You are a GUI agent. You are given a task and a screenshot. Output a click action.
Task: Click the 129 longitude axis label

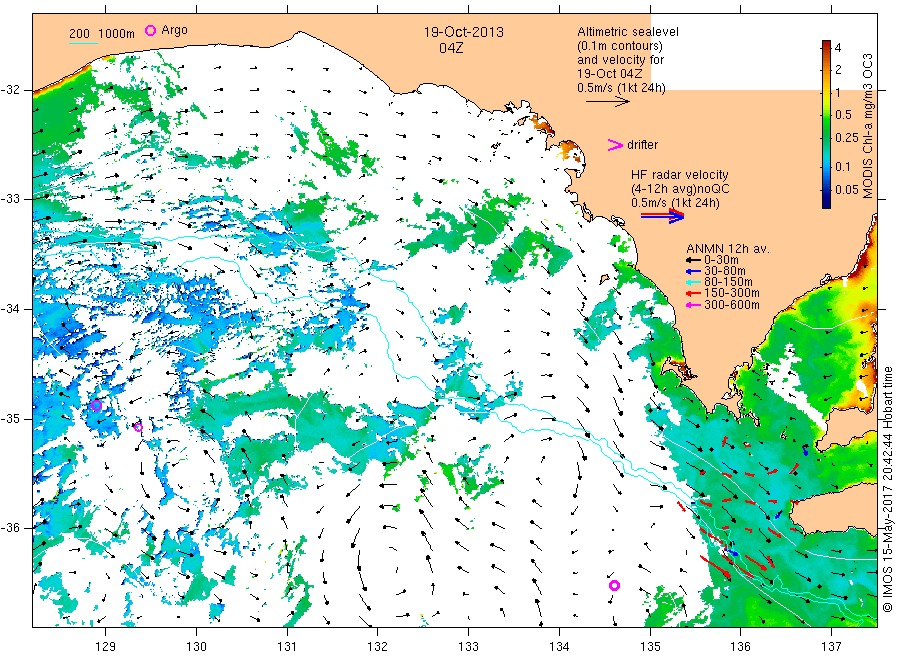pyautogui.click(x=105, y=647)
